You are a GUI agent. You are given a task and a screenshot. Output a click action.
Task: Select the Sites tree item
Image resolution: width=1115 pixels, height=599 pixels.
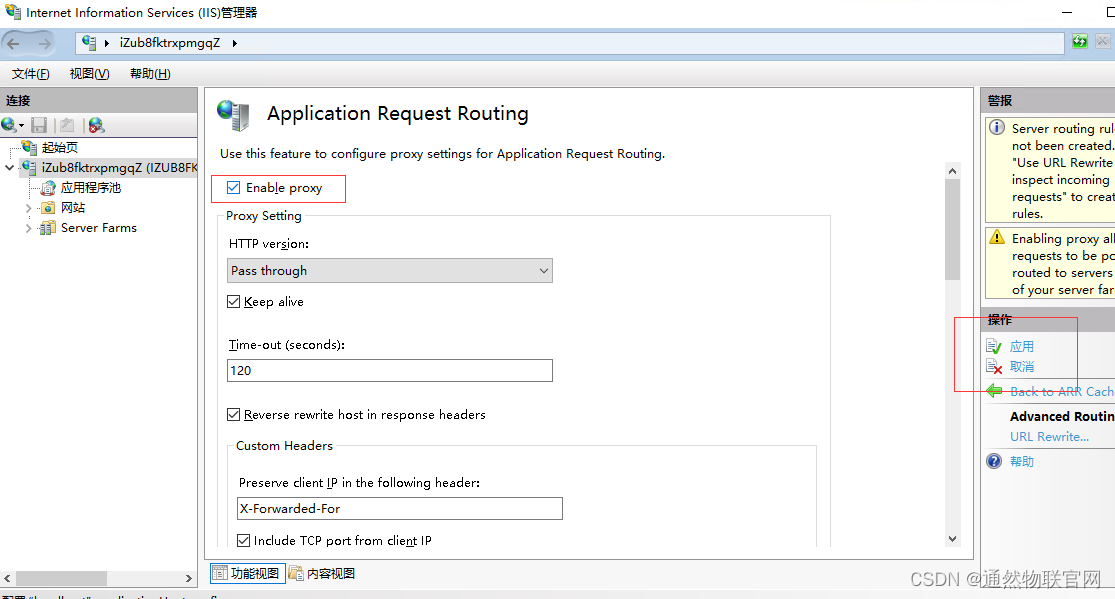tap(73, 208)
